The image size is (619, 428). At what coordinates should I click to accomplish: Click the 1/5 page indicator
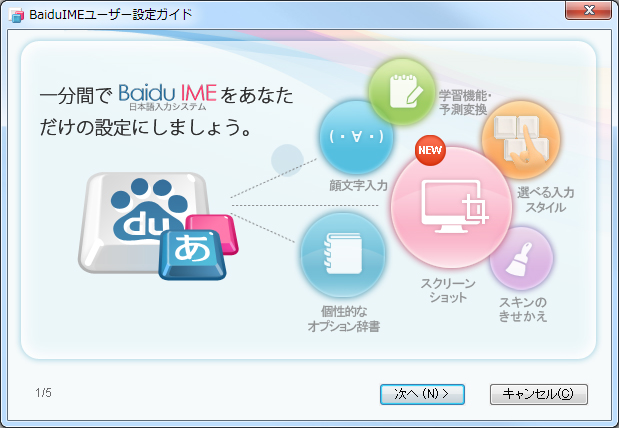coord(43,393)
